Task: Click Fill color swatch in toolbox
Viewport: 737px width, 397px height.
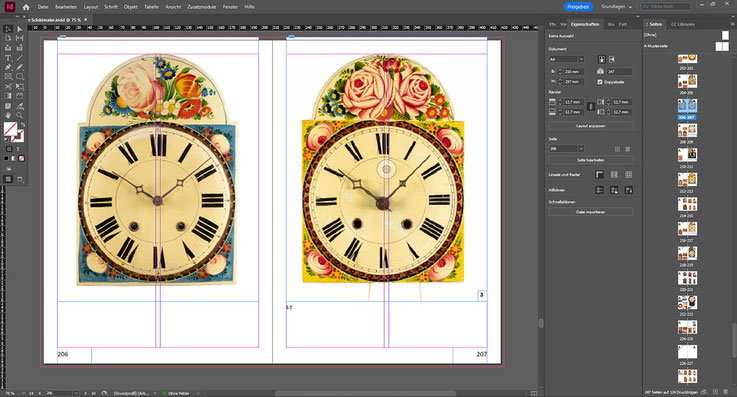Action: [9, 128]
